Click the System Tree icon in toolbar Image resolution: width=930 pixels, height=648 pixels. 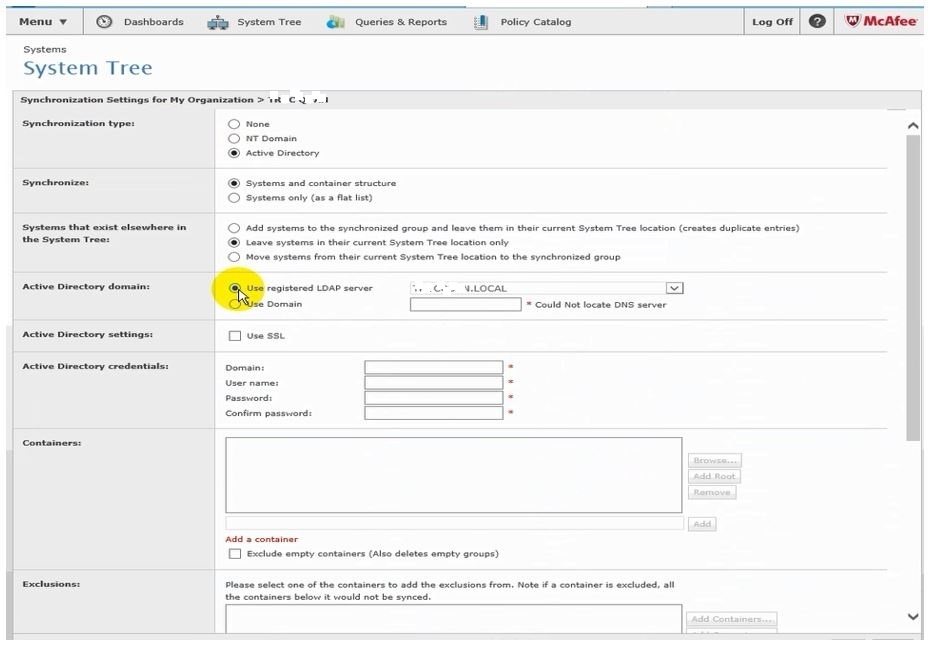point(218,22)
